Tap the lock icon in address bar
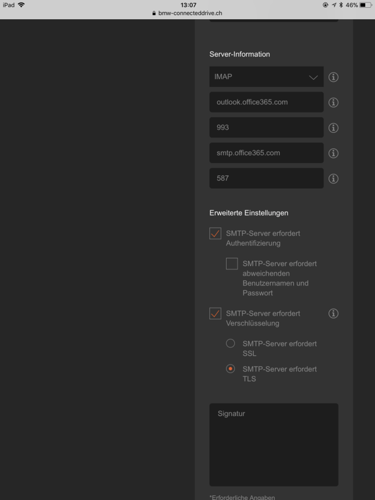375x500 pixels. click(154, 13)
